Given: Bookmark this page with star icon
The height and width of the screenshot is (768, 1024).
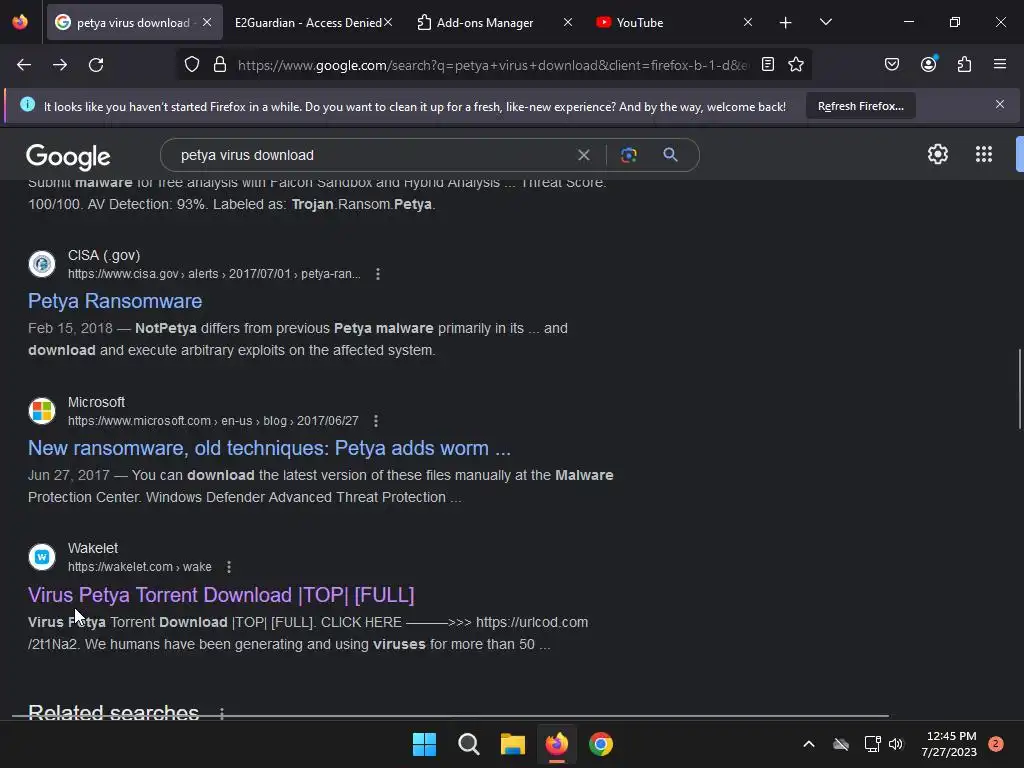Looking at the screenshot, I should coord(795,64).
